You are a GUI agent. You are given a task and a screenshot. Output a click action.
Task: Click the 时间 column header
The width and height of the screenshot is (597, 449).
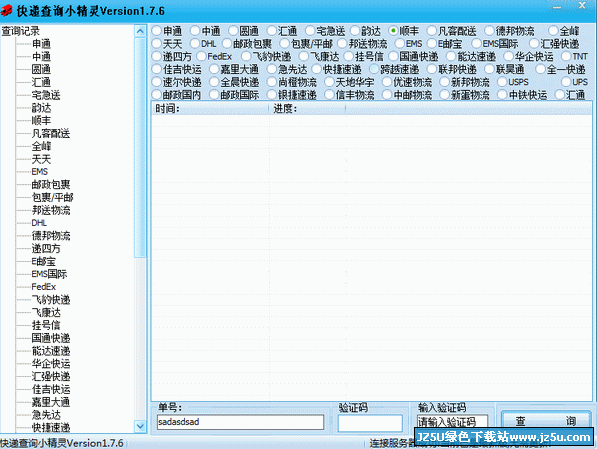click(x=211, y=109)
